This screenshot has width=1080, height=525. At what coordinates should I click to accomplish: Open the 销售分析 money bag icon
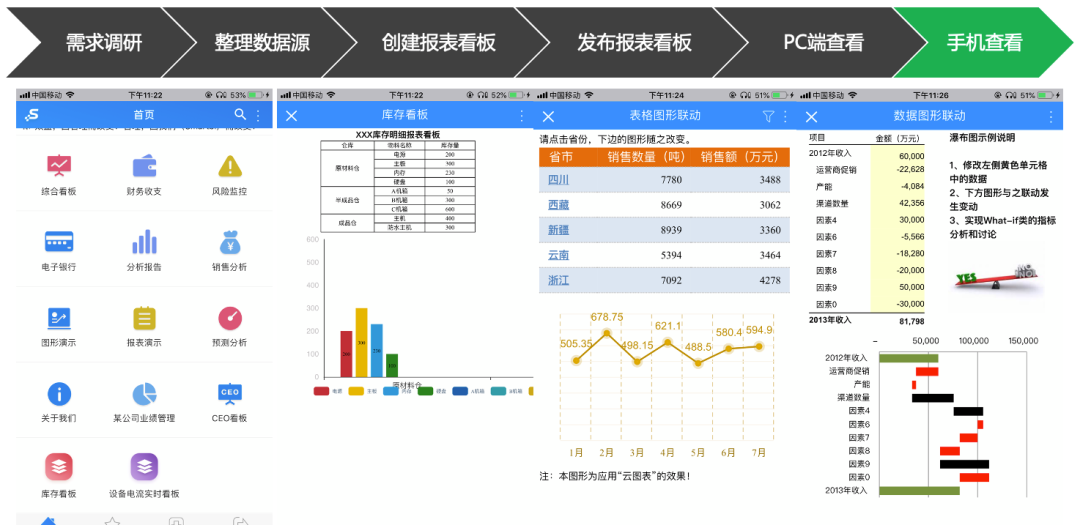pos(229,242)
